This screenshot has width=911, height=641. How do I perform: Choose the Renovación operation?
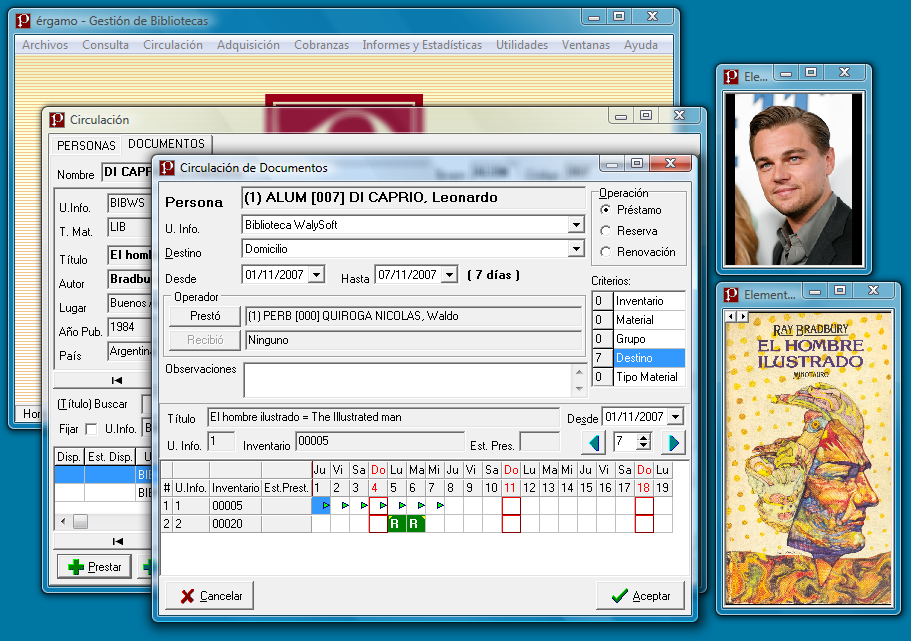[606, 252]
